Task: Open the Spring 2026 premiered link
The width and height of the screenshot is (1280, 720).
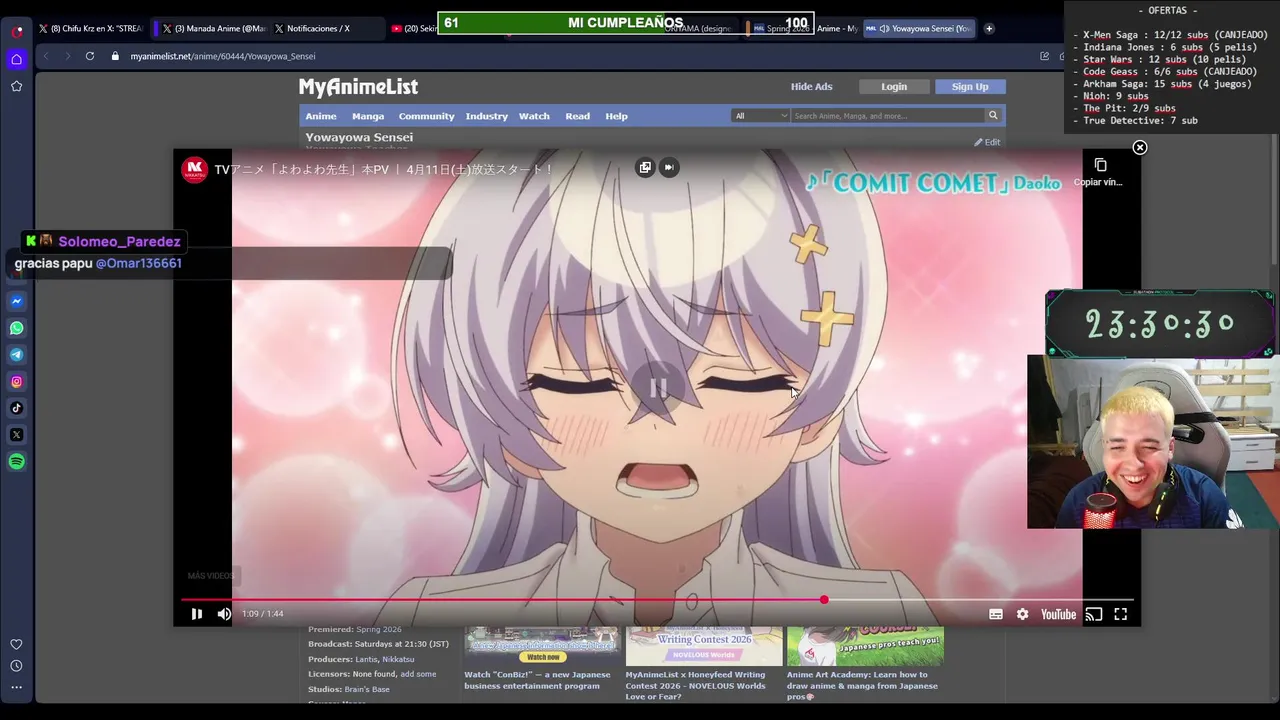Action: point(379,629)
